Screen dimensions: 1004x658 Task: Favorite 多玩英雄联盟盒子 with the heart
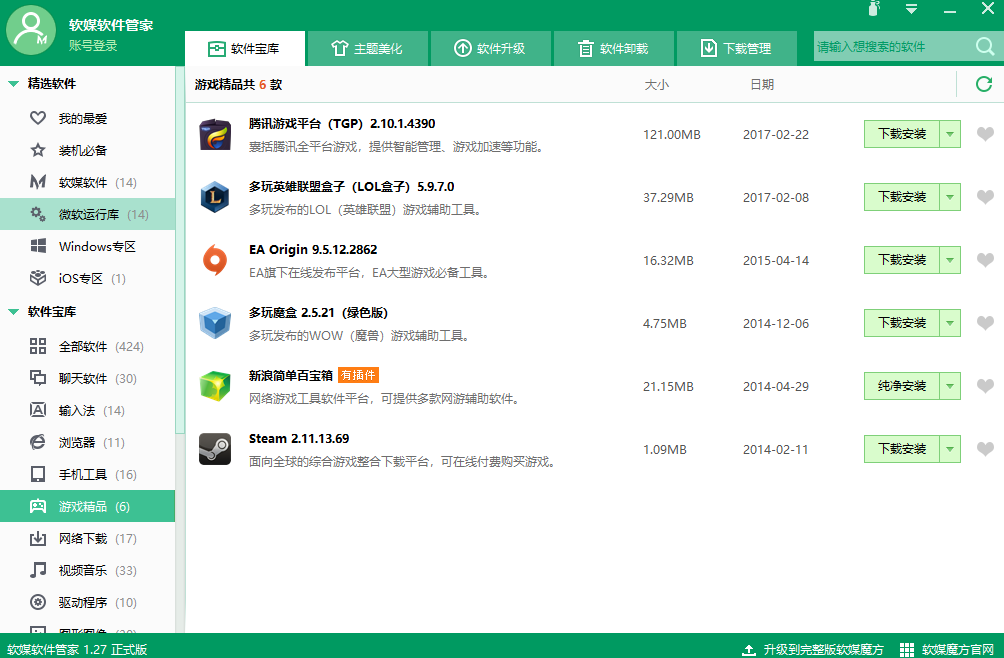point(985,197)
